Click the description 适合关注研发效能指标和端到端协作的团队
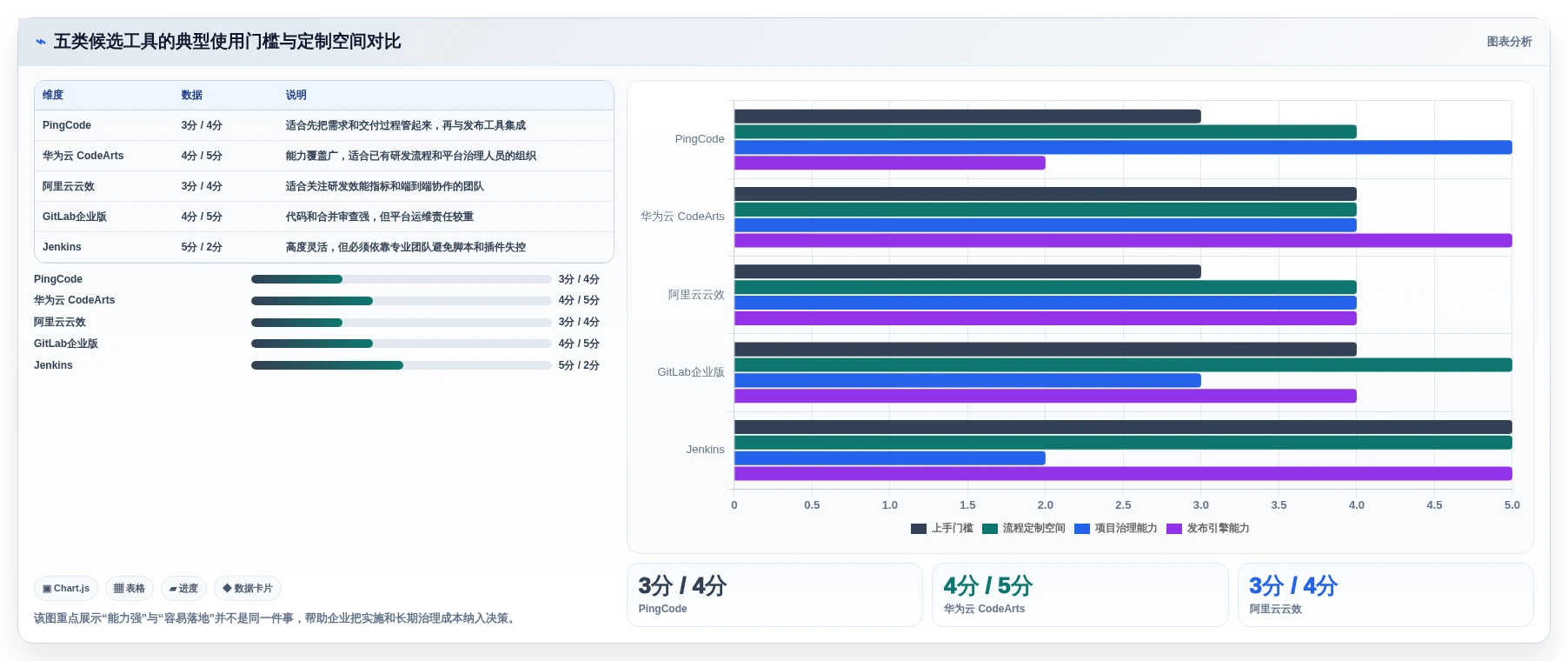Viewport: 1568px width, 661px height. pos(385,186)
